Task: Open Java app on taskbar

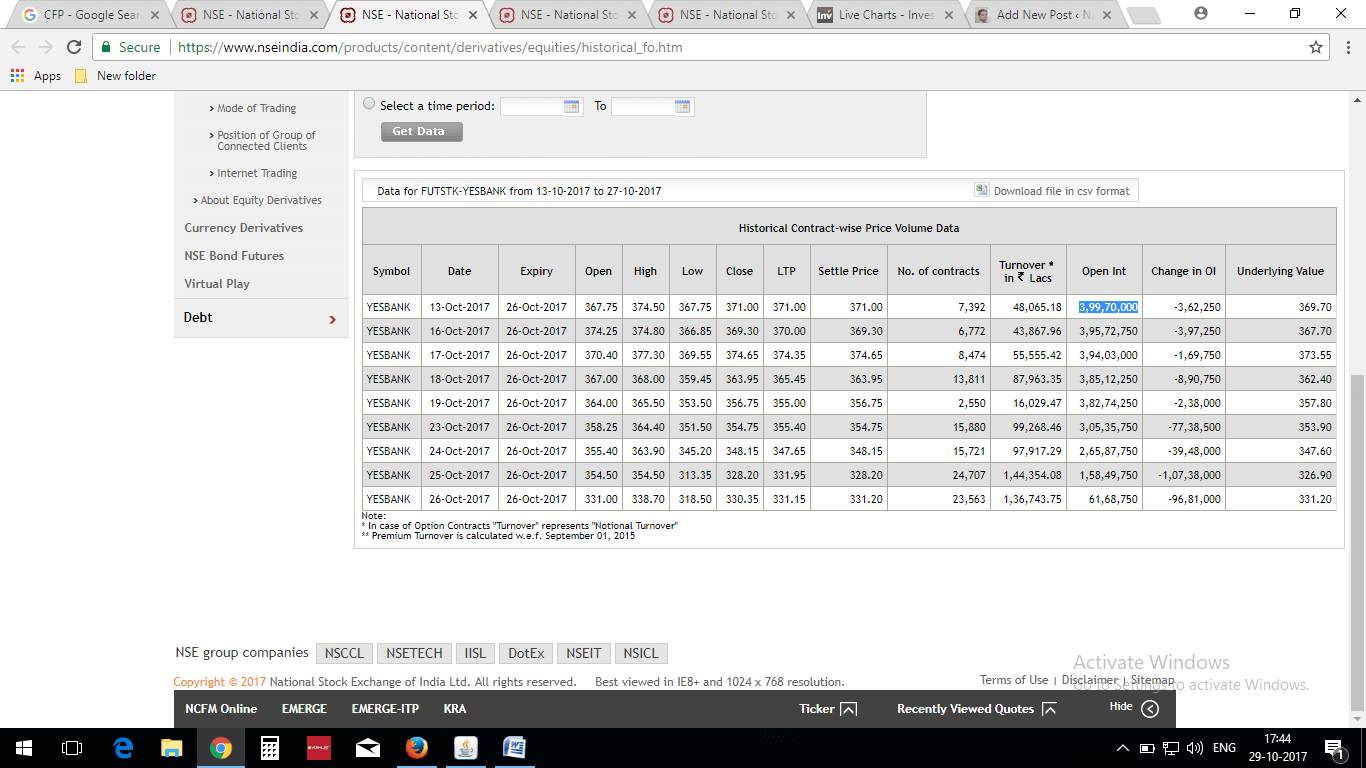Action: (466, 748)
